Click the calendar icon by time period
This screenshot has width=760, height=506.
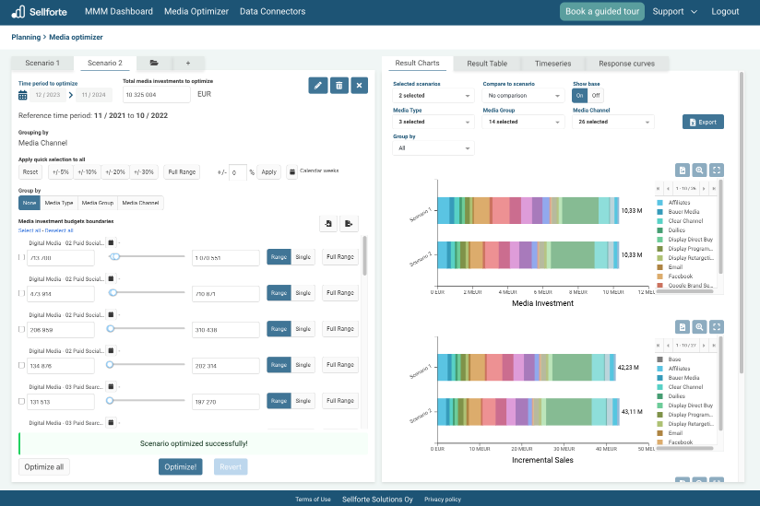tap(23, 95)
